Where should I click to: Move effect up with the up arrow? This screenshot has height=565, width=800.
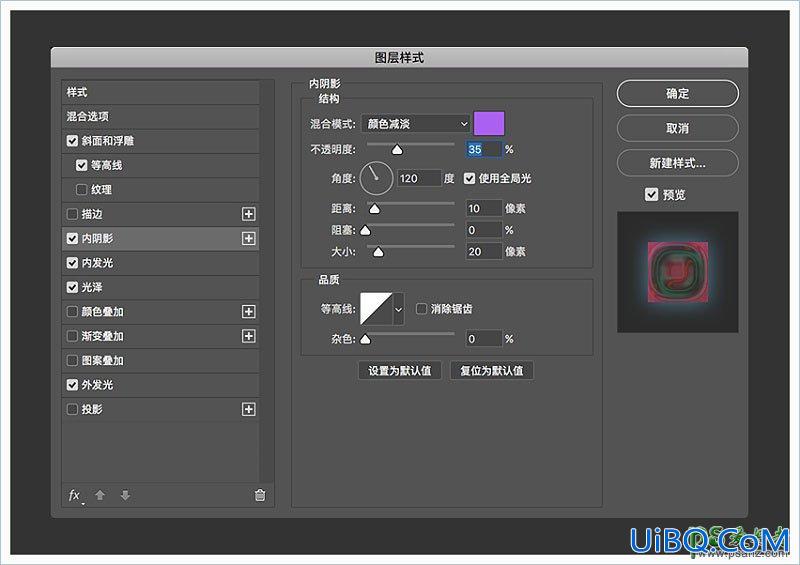point(100,495)
